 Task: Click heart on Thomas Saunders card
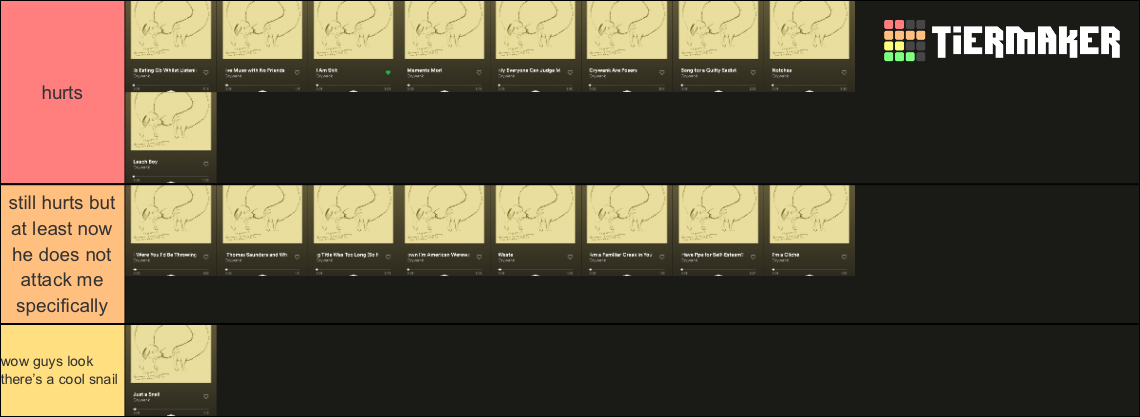297,257
